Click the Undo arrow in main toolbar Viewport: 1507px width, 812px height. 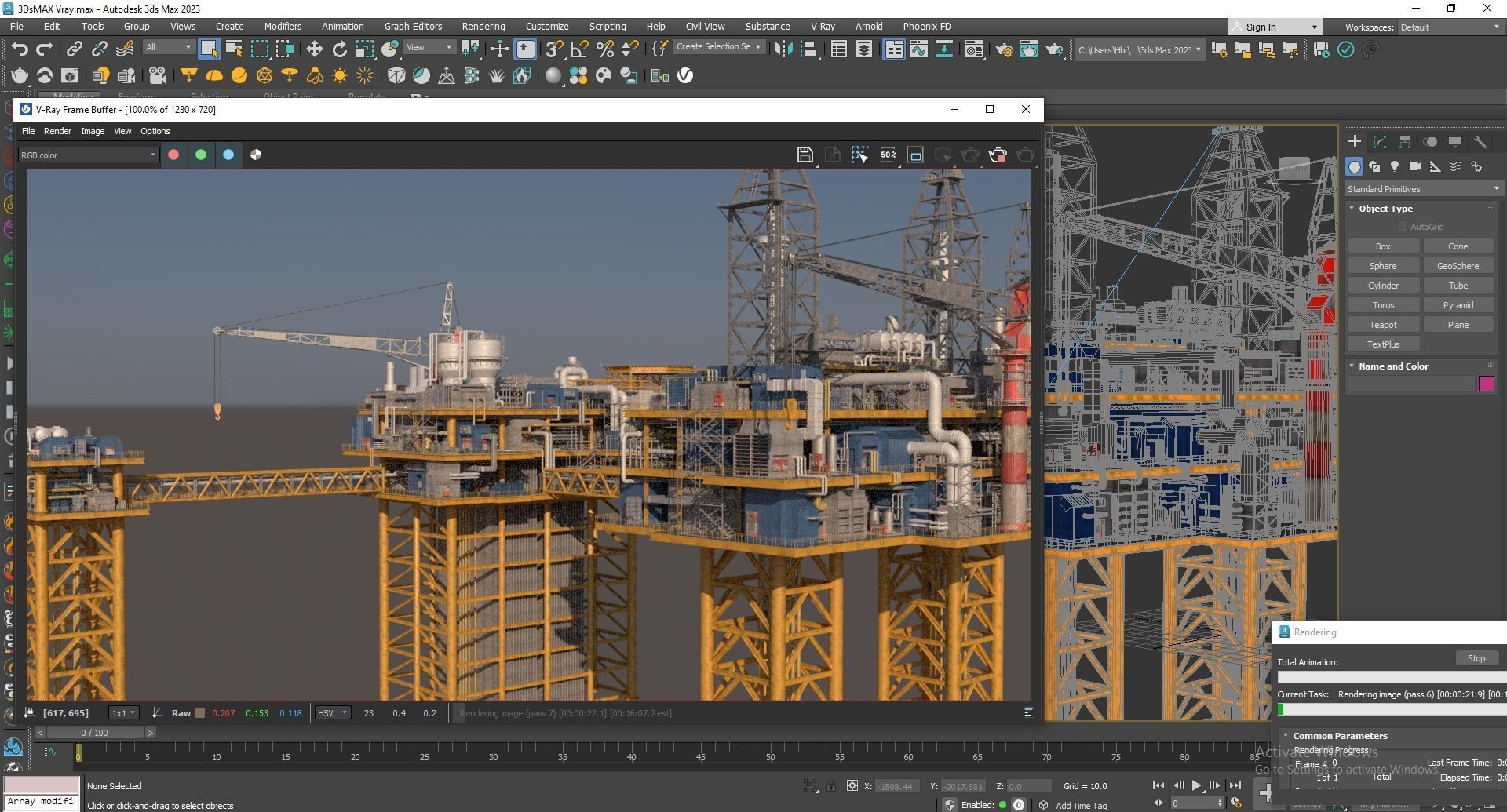click(x=20, y=49)
